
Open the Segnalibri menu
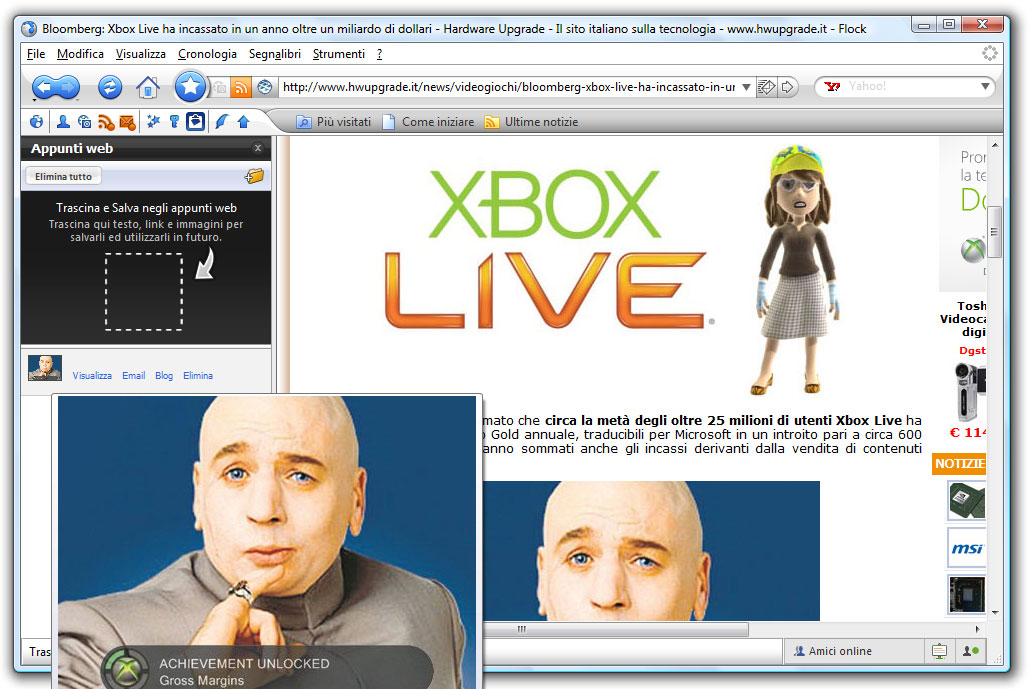(x=274, y=54)
